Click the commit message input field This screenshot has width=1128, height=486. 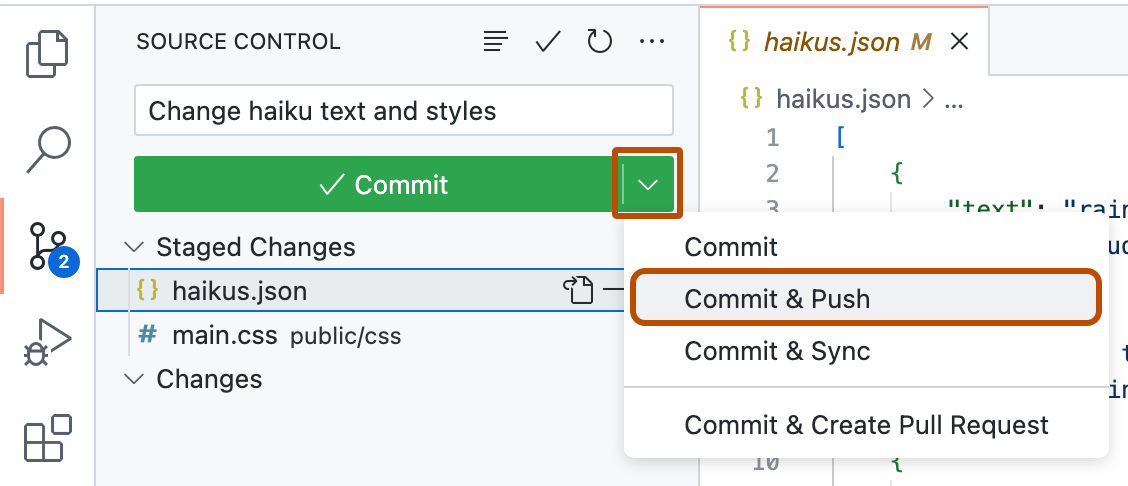pos(403,110)
